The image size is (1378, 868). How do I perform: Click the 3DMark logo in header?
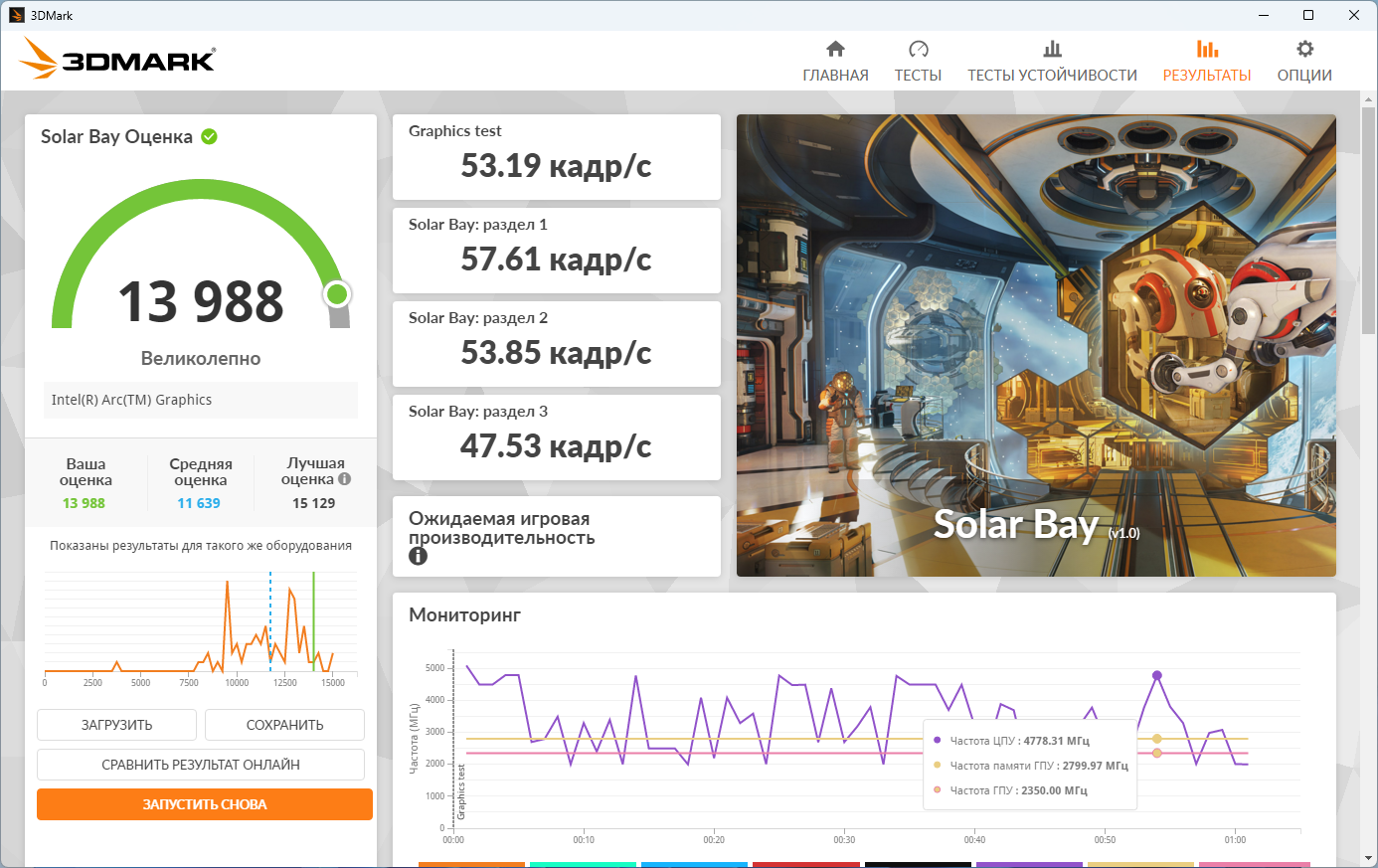[117, 60]
